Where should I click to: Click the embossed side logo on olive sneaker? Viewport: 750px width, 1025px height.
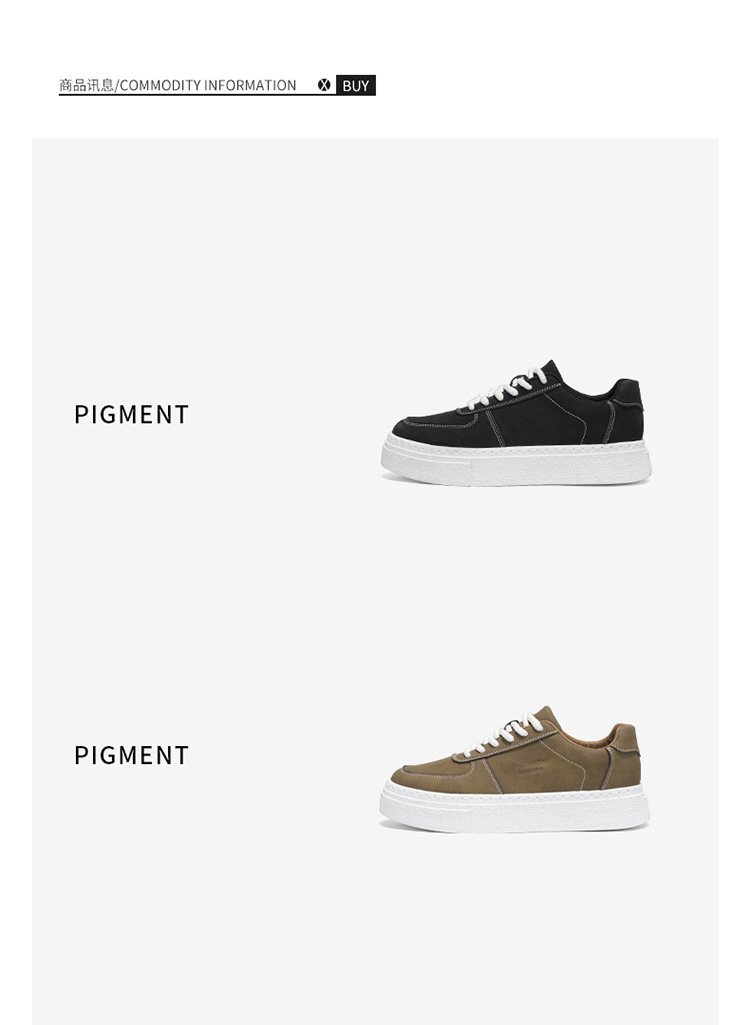[530, 769]
